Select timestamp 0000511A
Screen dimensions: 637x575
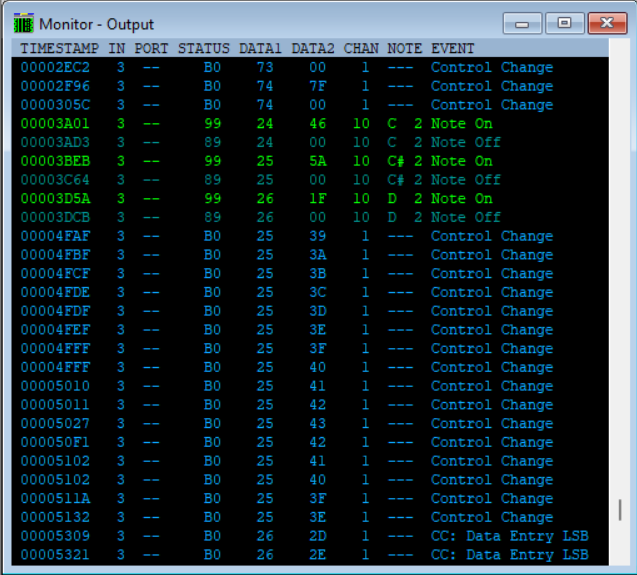55,498
